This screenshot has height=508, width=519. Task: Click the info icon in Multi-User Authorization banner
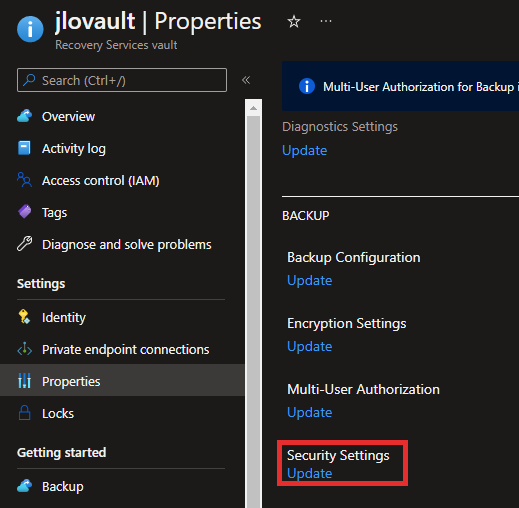click(307, 86)
